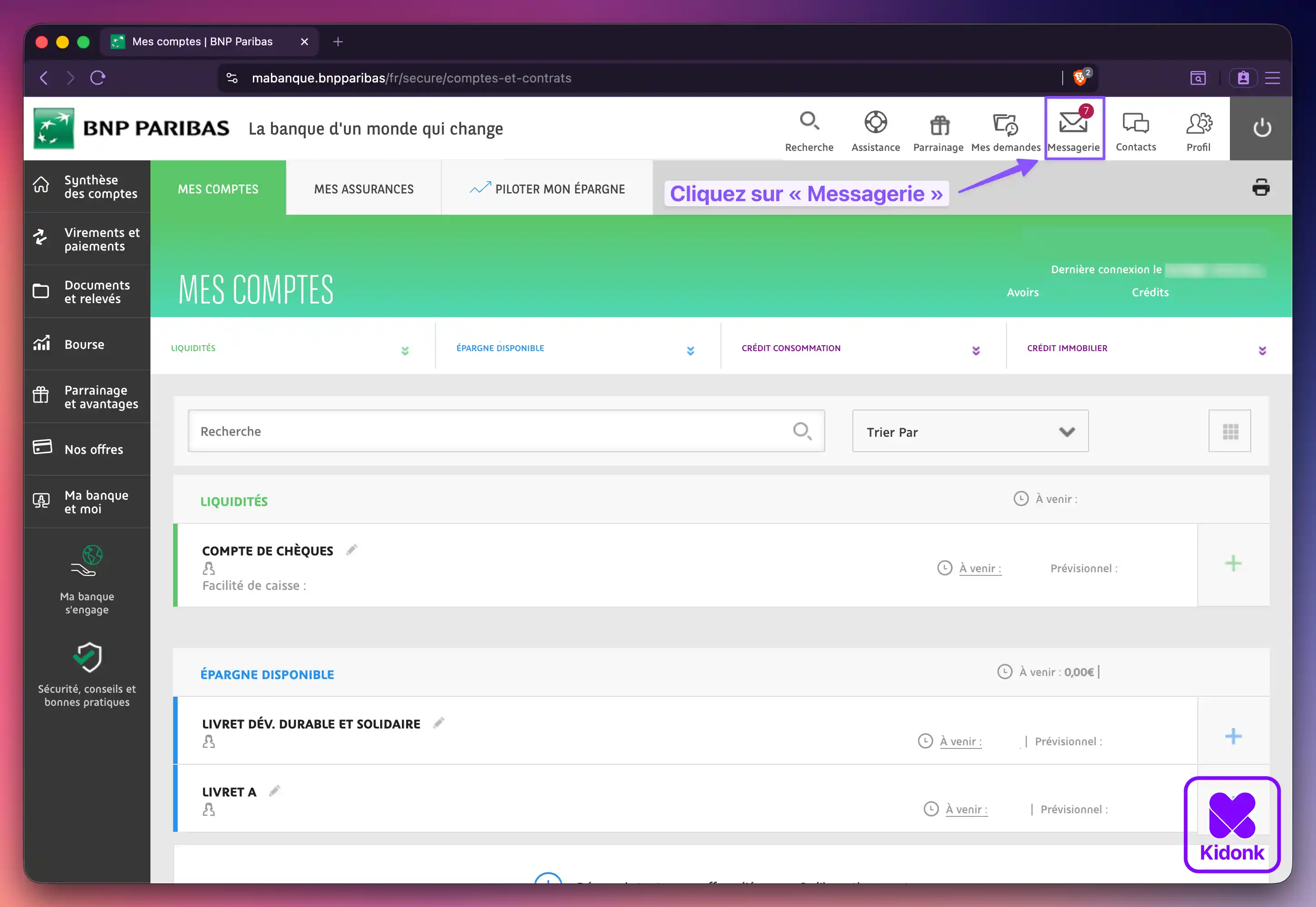Click Livret Dév. Durable et Solidaire name
The image size is (1316, 907).
(x=311, y=724)
